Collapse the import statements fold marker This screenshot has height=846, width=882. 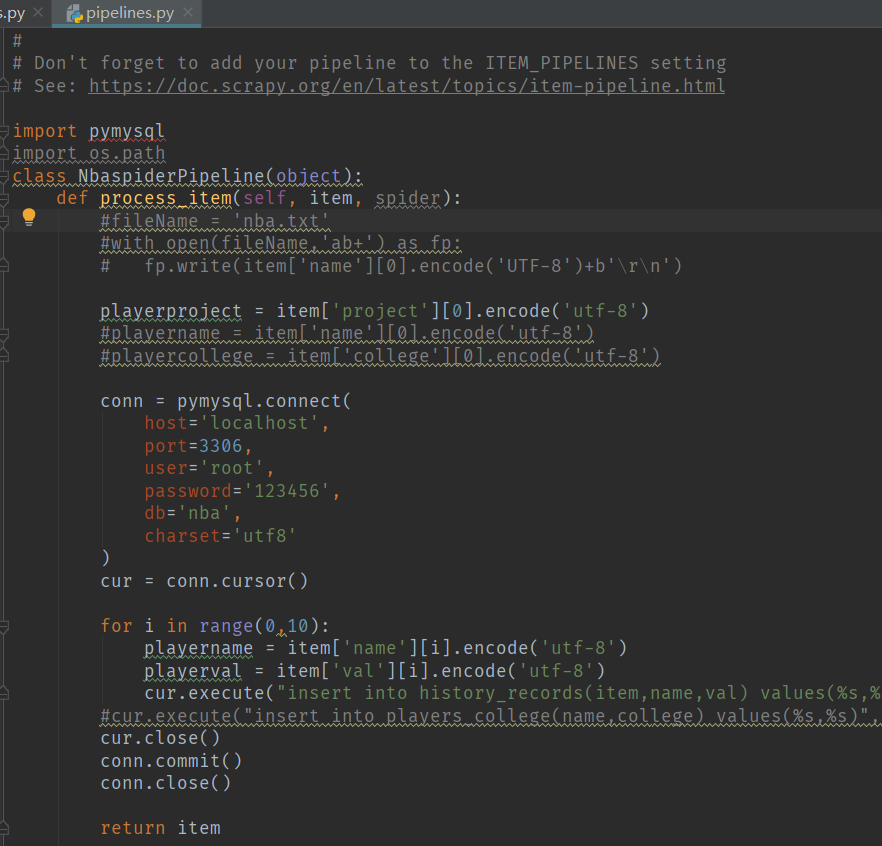tap(5, 131)
